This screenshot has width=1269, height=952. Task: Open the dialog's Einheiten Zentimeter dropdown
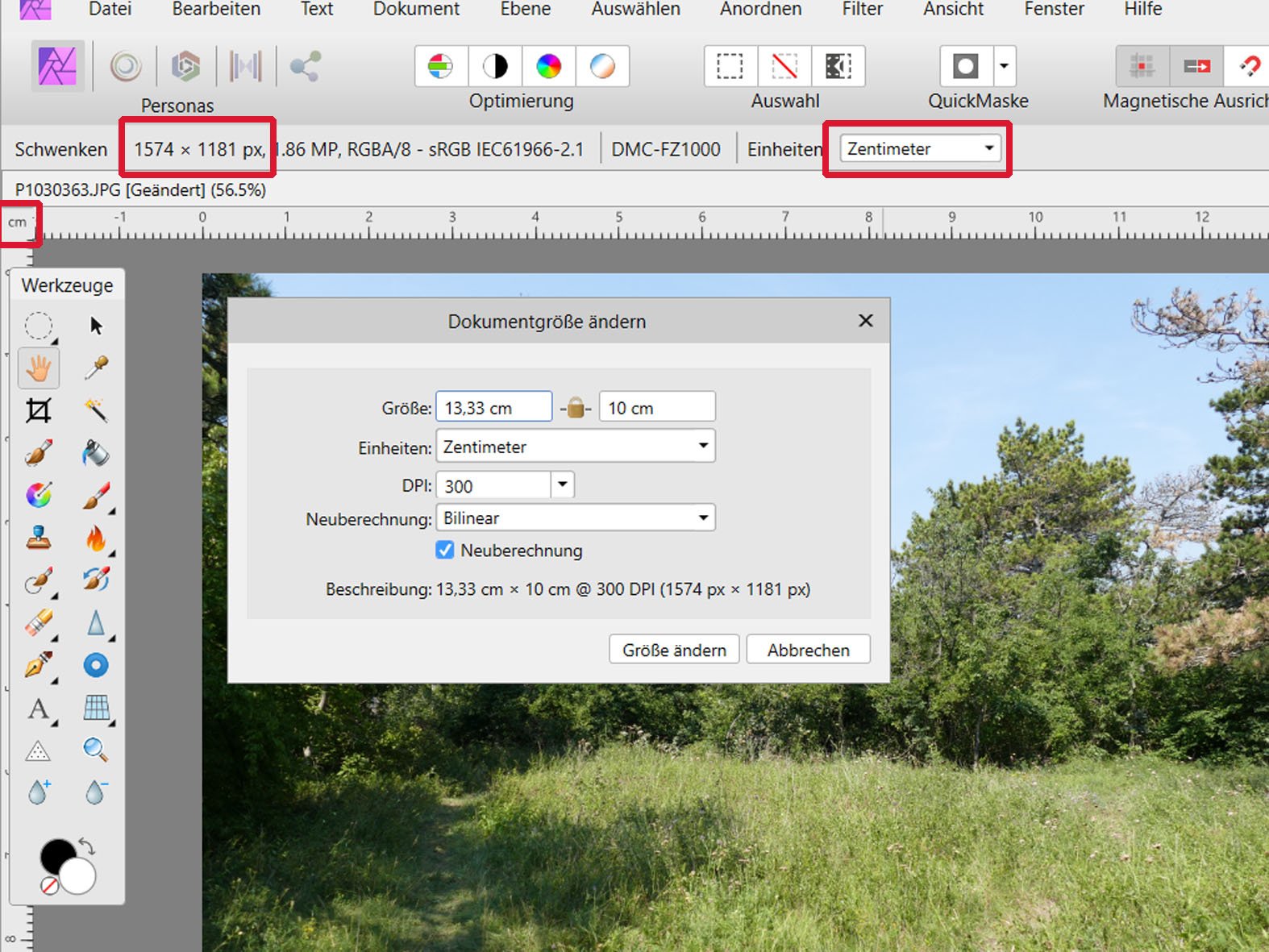click(x=576, y=447)
